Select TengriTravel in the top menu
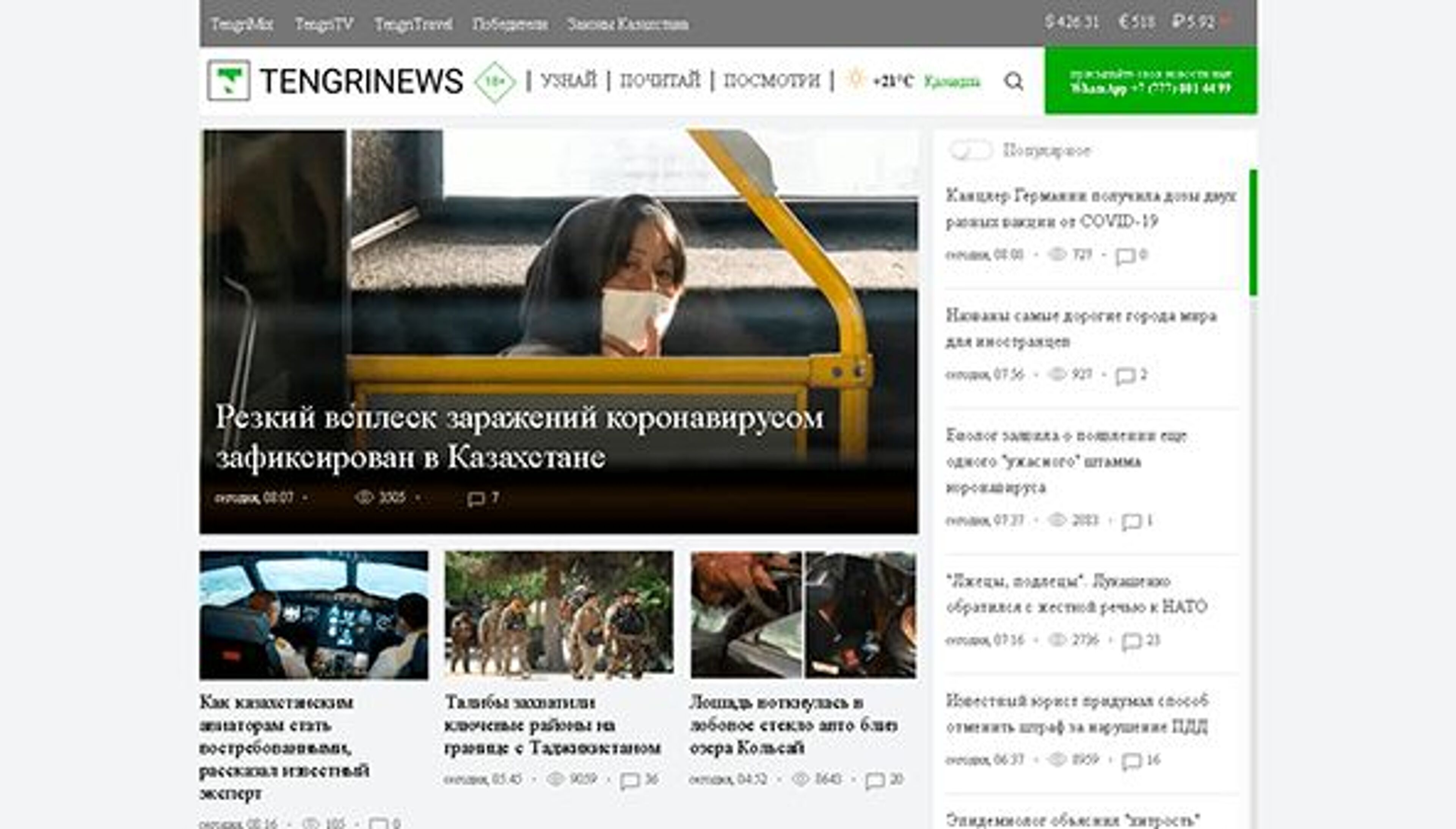Image resolution: width=1456 pixels, height=829 pixels. click(414, 24)
